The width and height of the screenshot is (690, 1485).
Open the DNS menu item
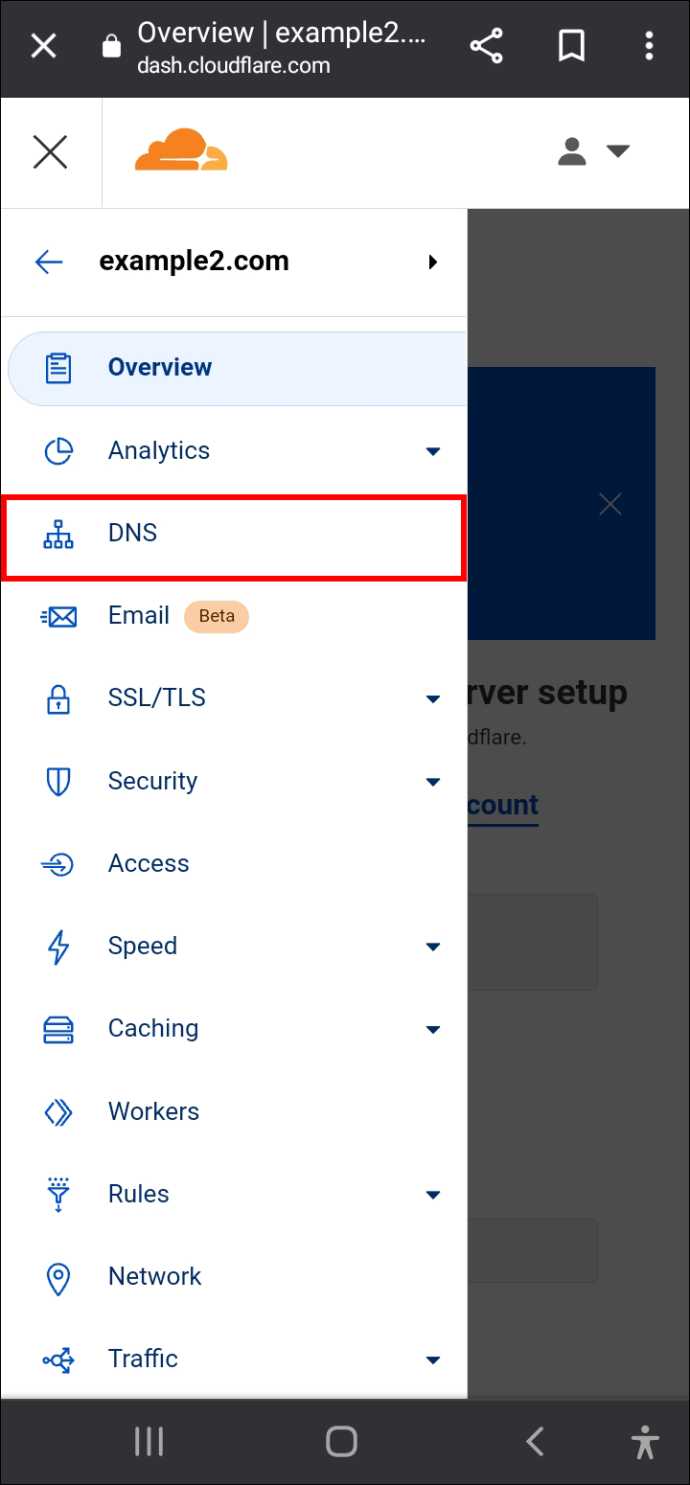coord(234,536)
